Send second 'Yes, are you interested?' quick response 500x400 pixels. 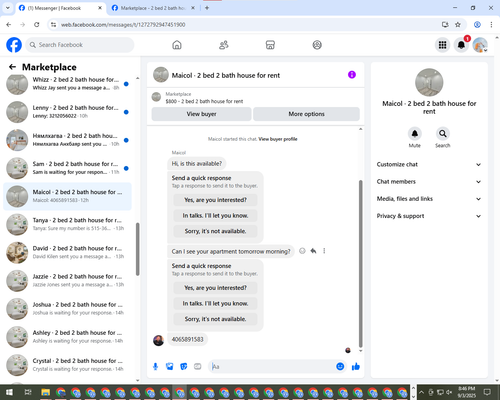point(215,288)
